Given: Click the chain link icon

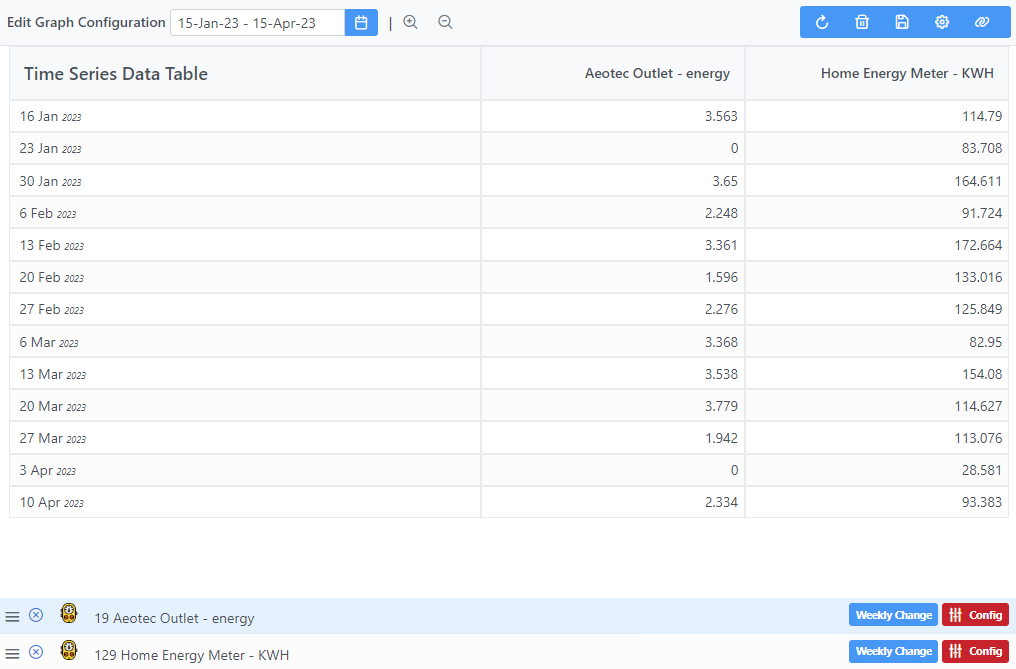Looking at the screenshot, I should coord(982,22).
